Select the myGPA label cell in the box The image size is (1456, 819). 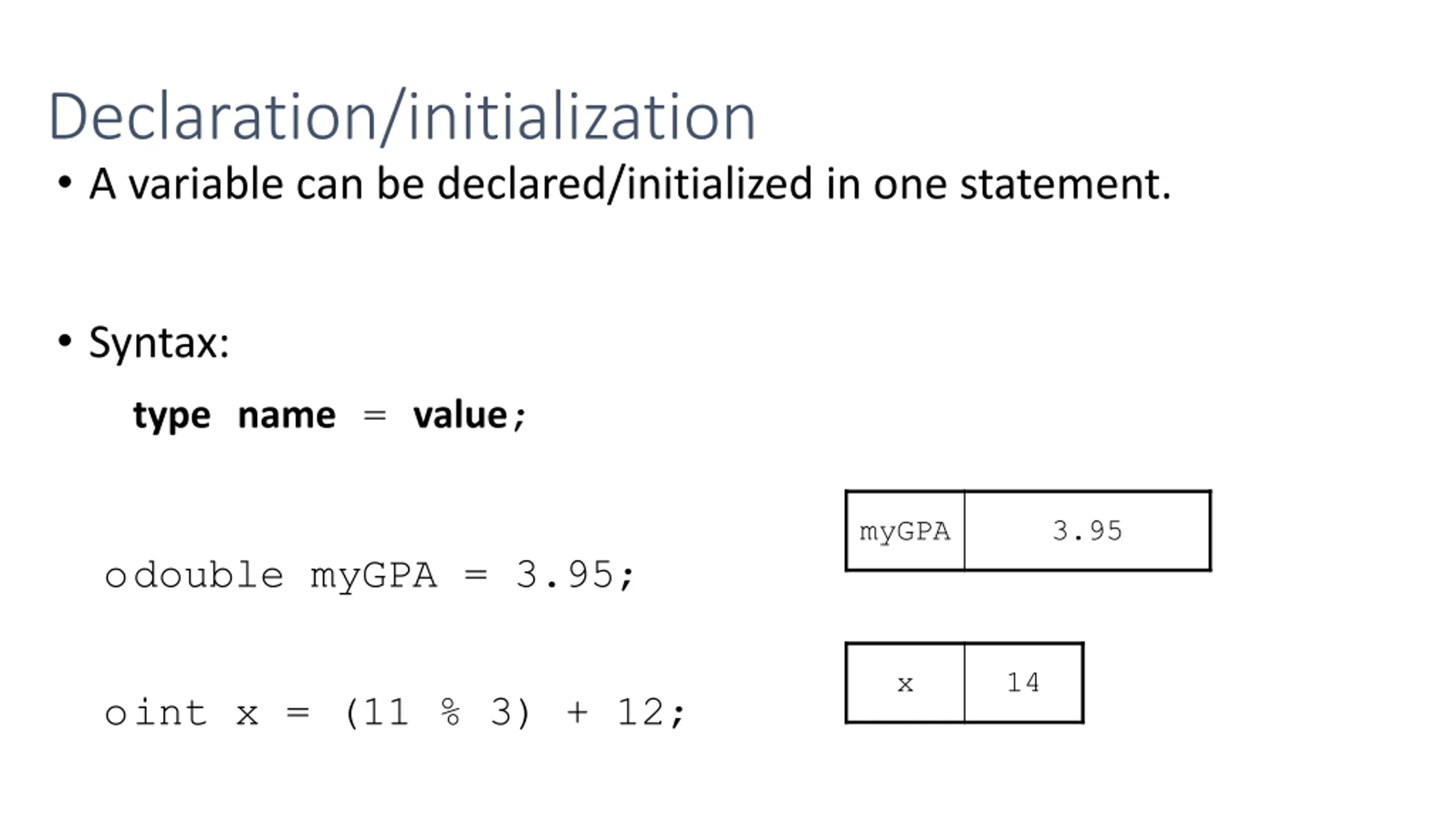(905, 531)
